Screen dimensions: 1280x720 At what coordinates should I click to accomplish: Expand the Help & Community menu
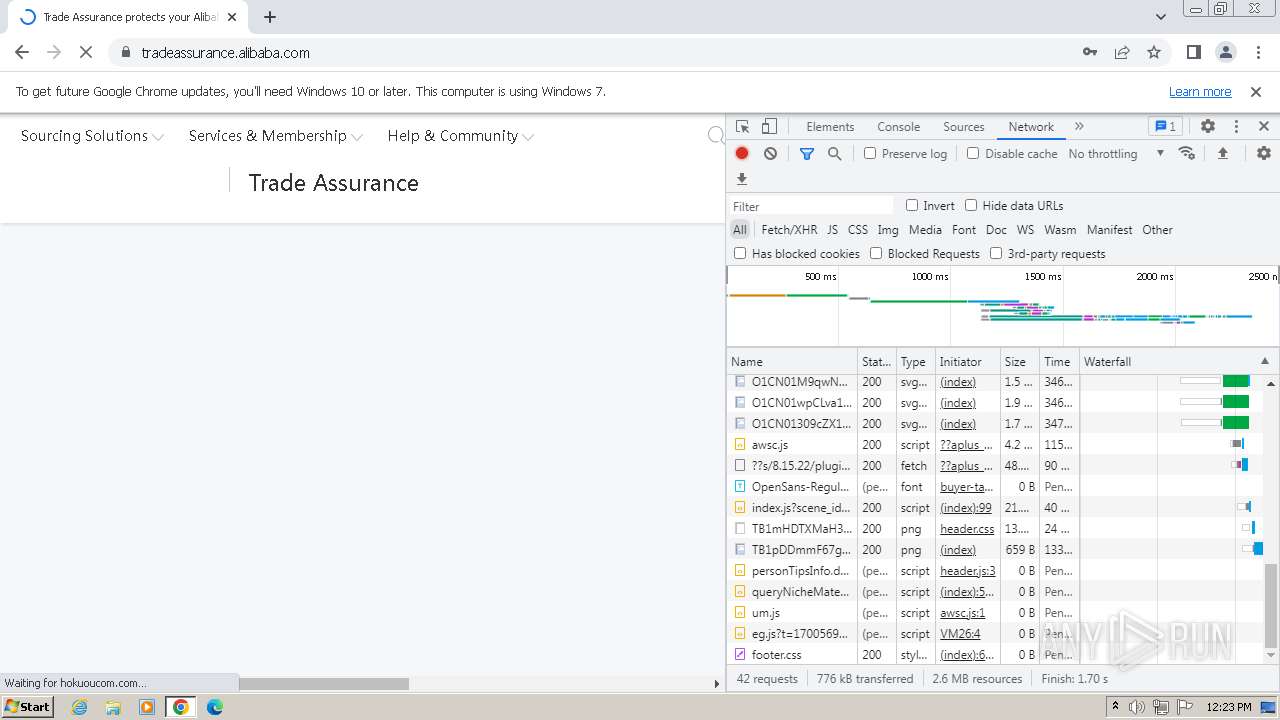461,136
